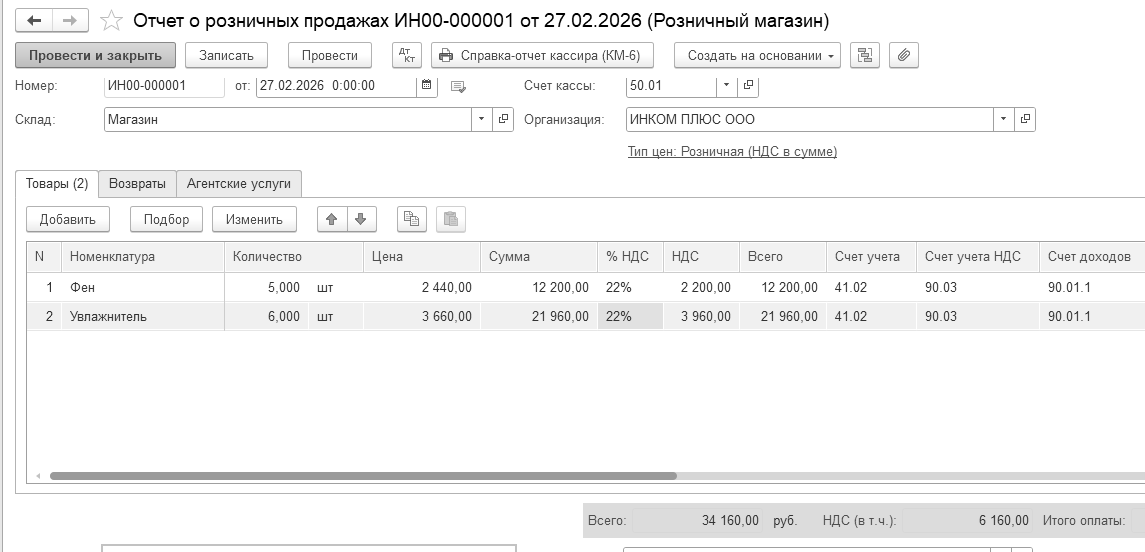Open the Счет кассы 50.01 reference form

(748, 85)
